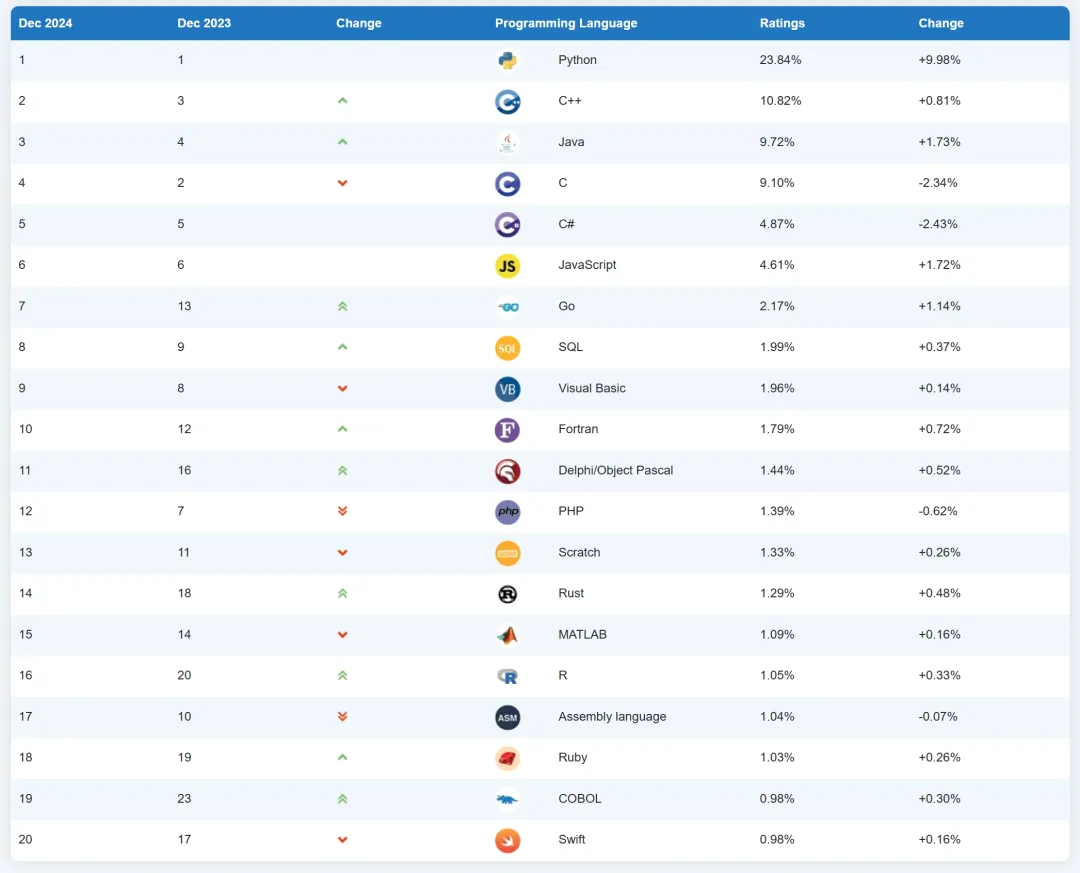Screen dimensions: 1080x873
Task: Click the MATLAB logo icon
Action: (507, 634)
